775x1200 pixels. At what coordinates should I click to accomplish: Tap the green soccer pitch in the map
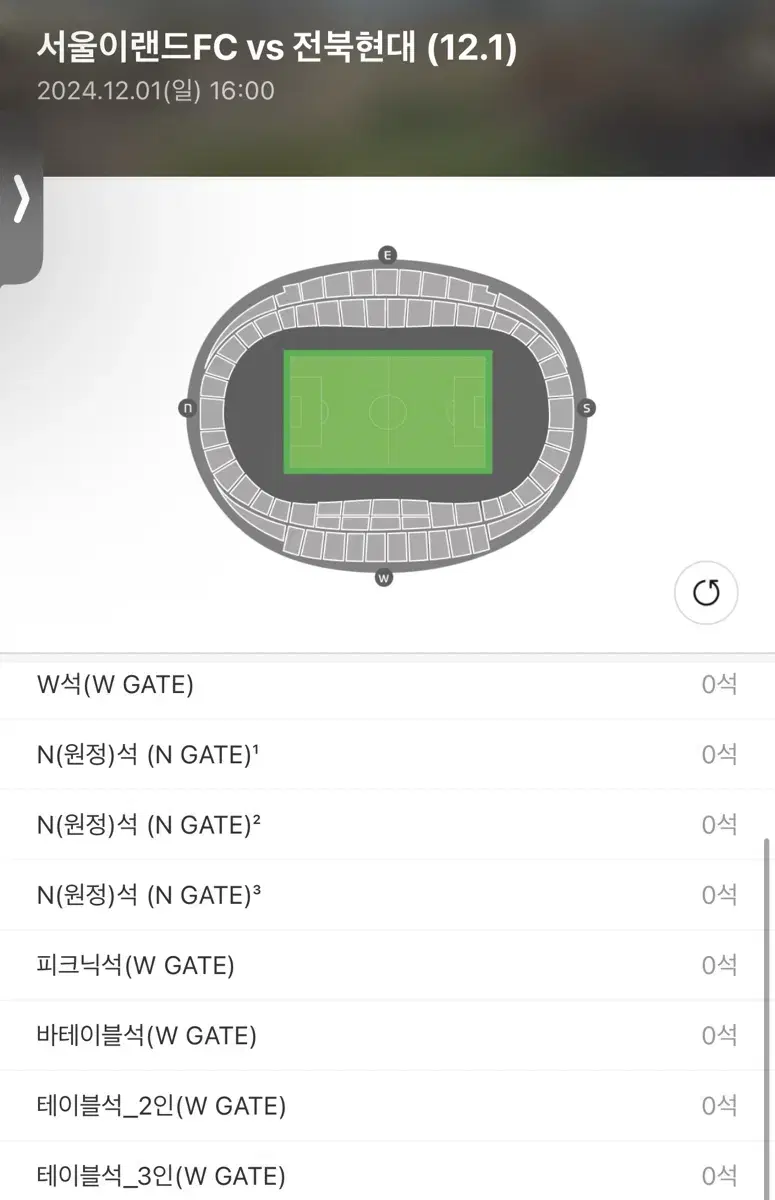click(388, 411)
